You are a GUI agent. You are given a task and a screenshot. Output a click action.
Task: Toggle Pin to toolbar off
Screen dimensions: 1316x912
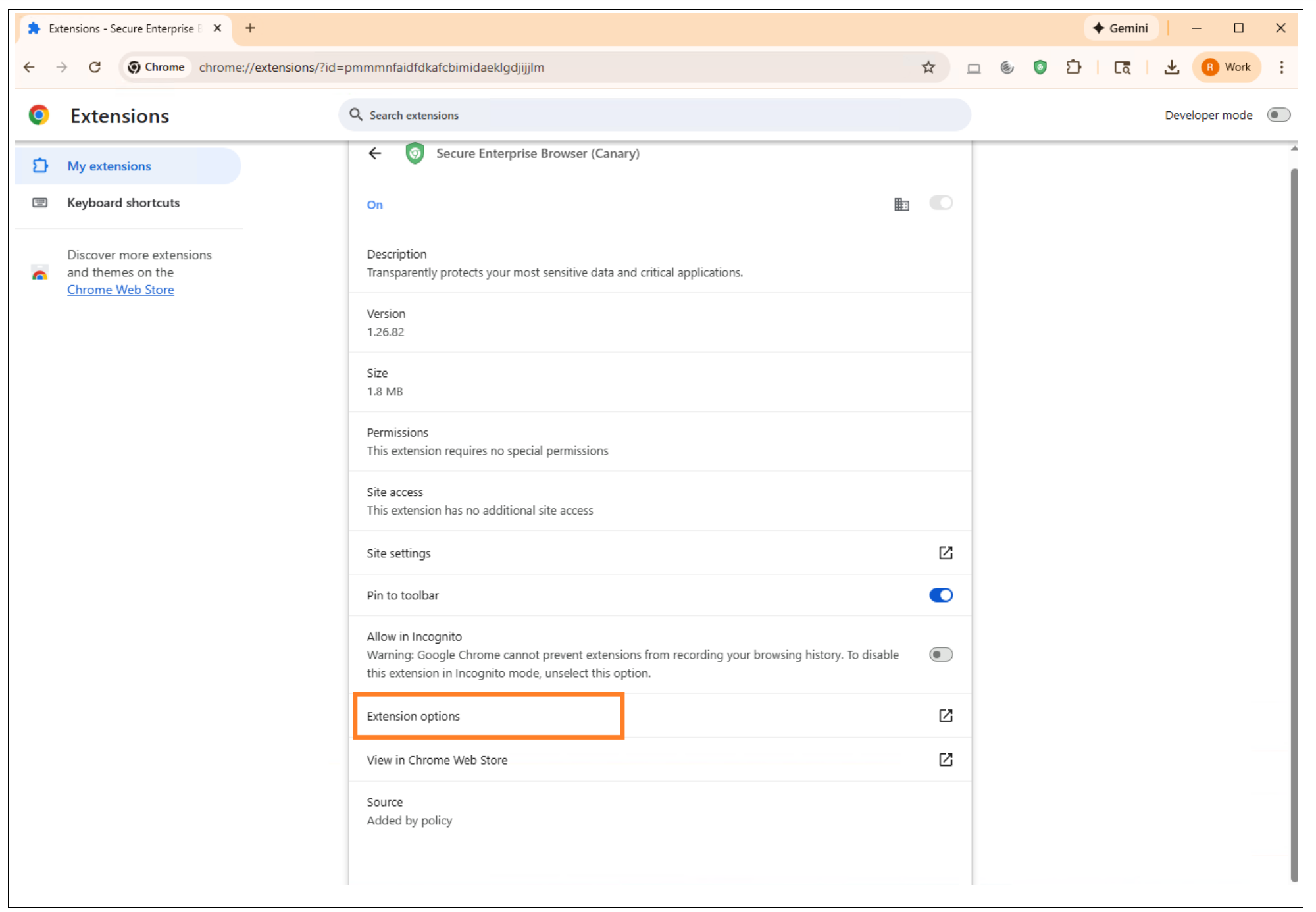[940, 595]
